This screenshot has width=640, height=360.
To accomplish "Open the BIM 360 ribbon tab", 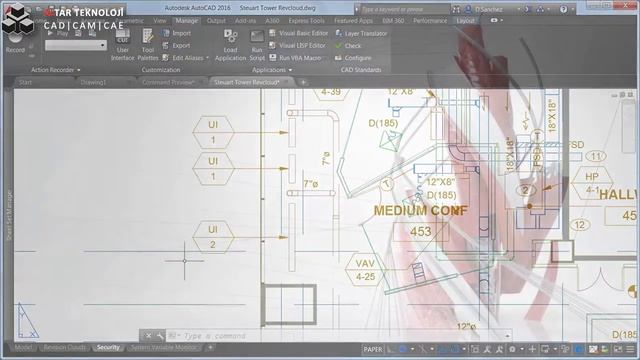I will point(393,20).
